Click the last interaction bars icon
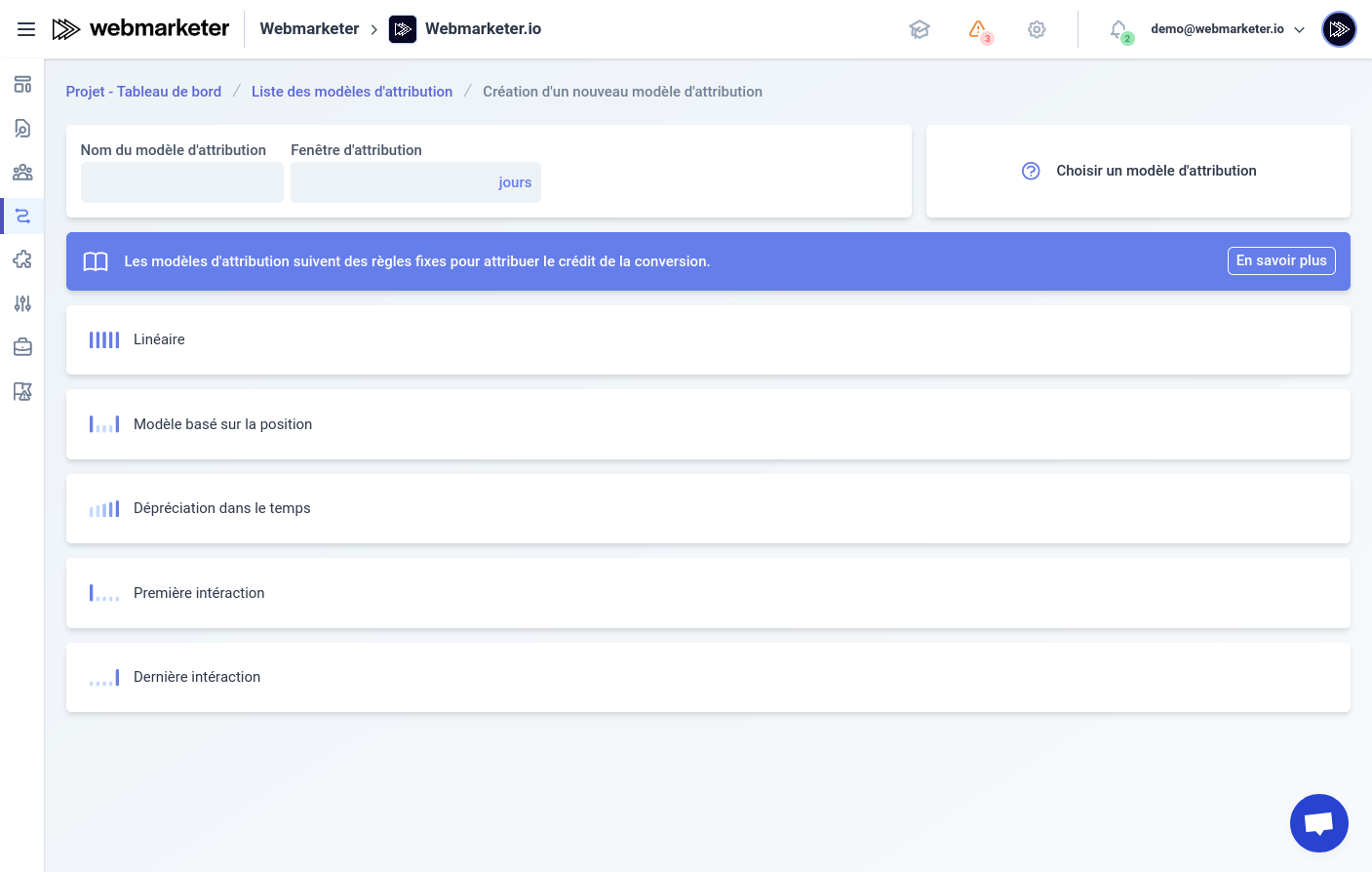This screenshot has height=872, width=1372. click(104, 677)
